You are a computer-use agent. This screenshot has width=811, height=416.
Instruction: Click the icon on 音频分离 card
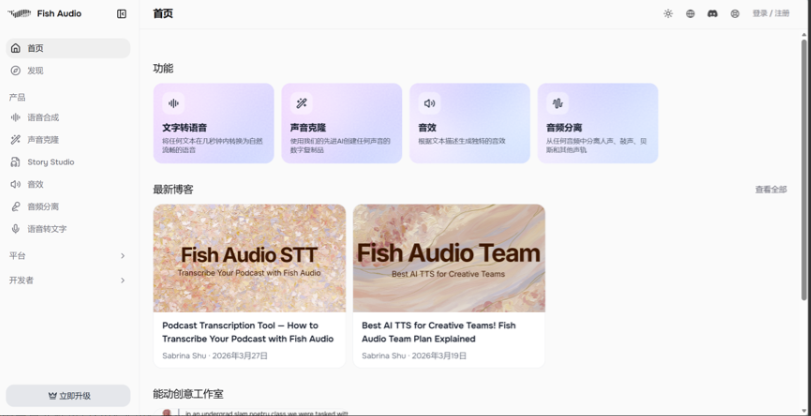coord(558,103)
